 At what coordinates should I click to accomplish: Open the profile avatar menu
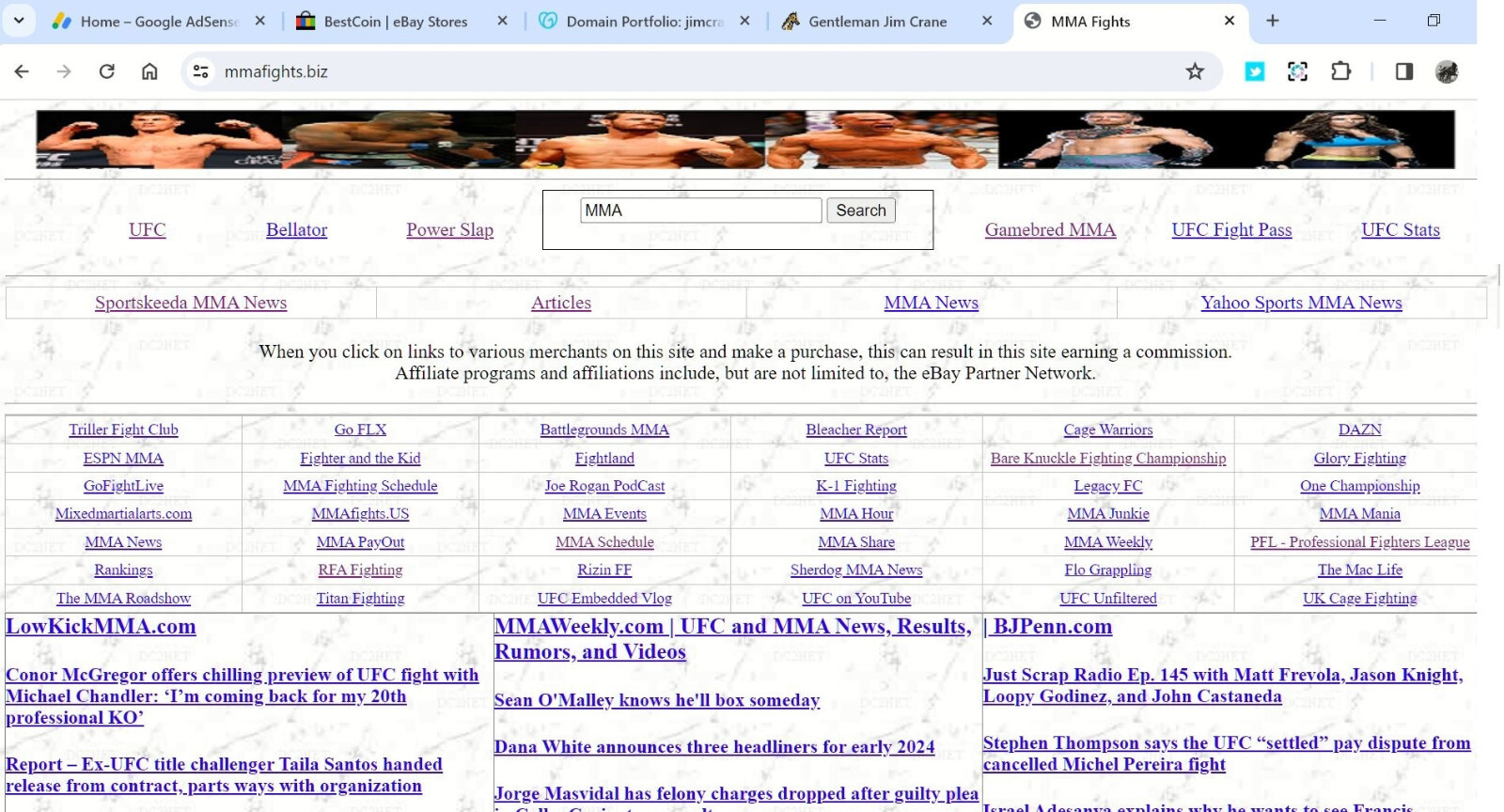click(1447, 71)
